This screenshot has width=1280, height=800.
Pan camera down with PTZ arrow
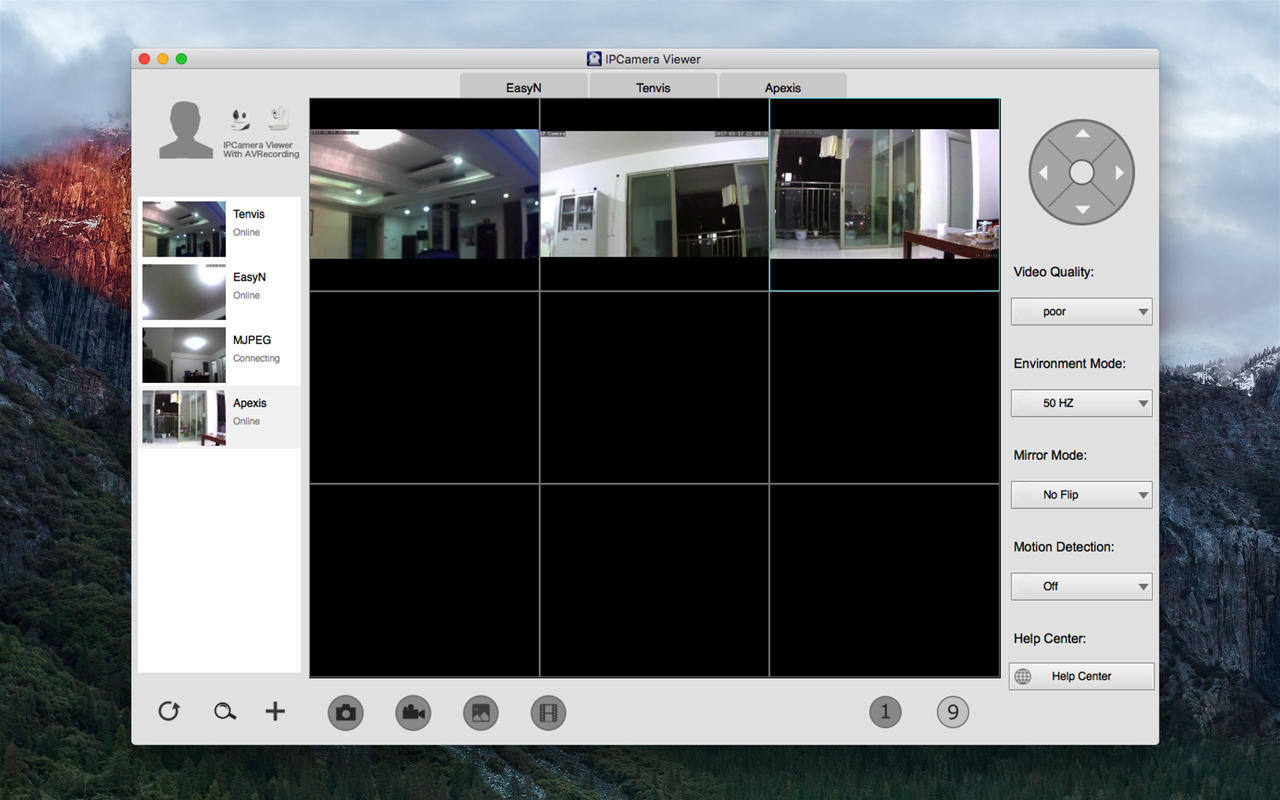point(1082,210)
